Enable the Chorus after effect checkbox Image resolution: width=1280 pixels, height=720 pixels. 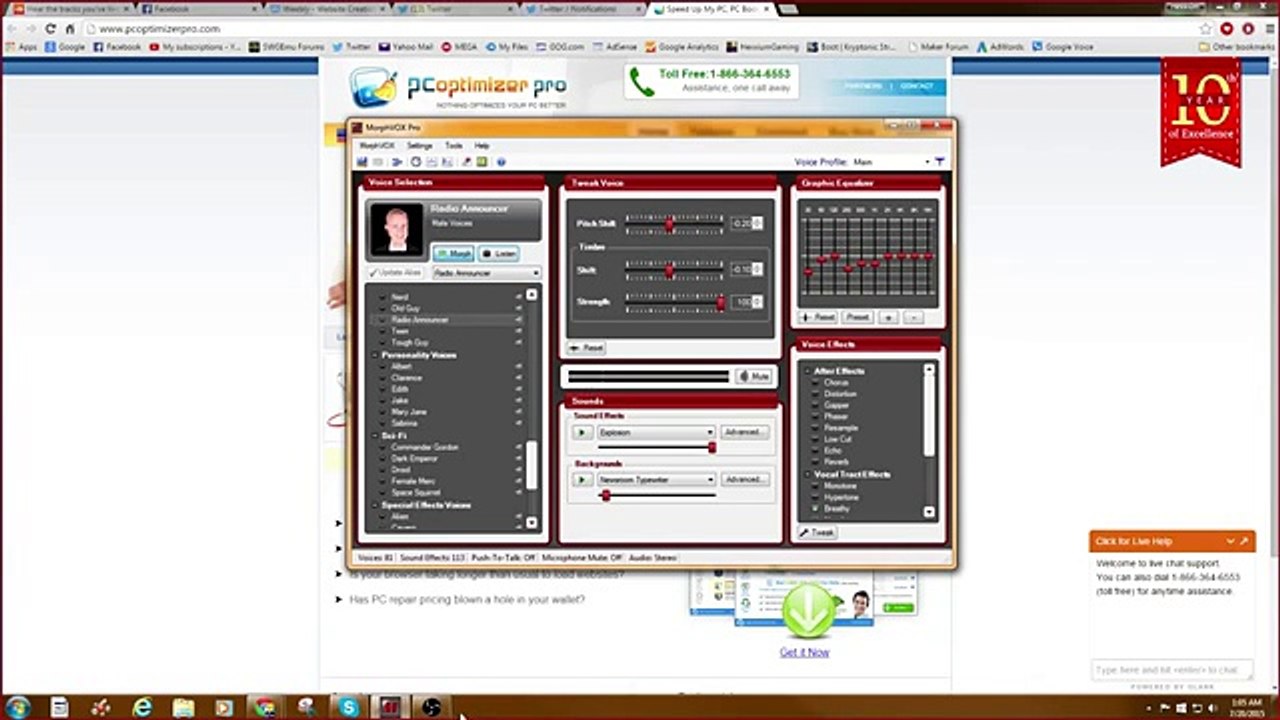pyautogui.click(x=816, y=383)
